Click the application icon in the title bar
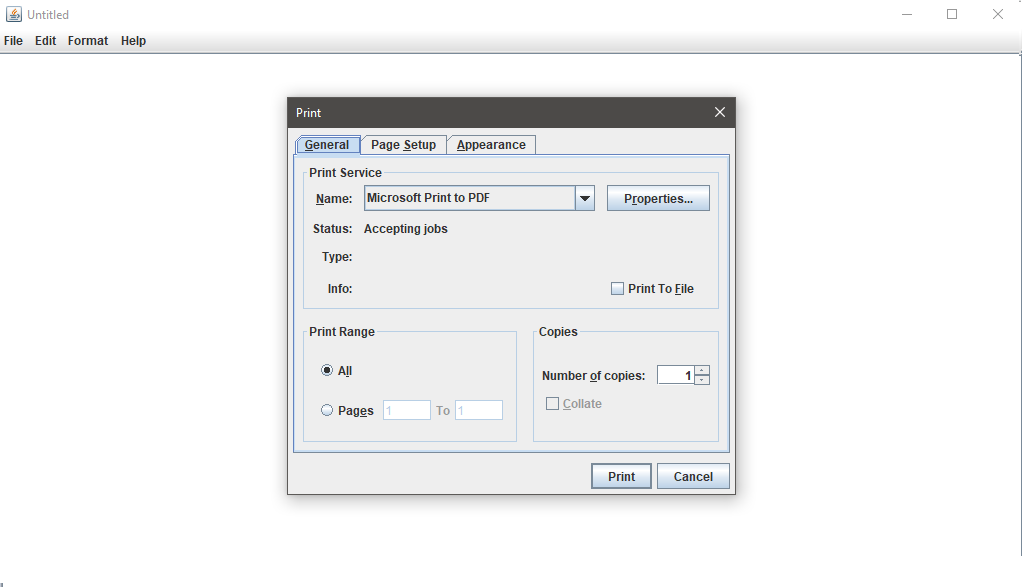 pyautogui.click(x=14, y=13)
